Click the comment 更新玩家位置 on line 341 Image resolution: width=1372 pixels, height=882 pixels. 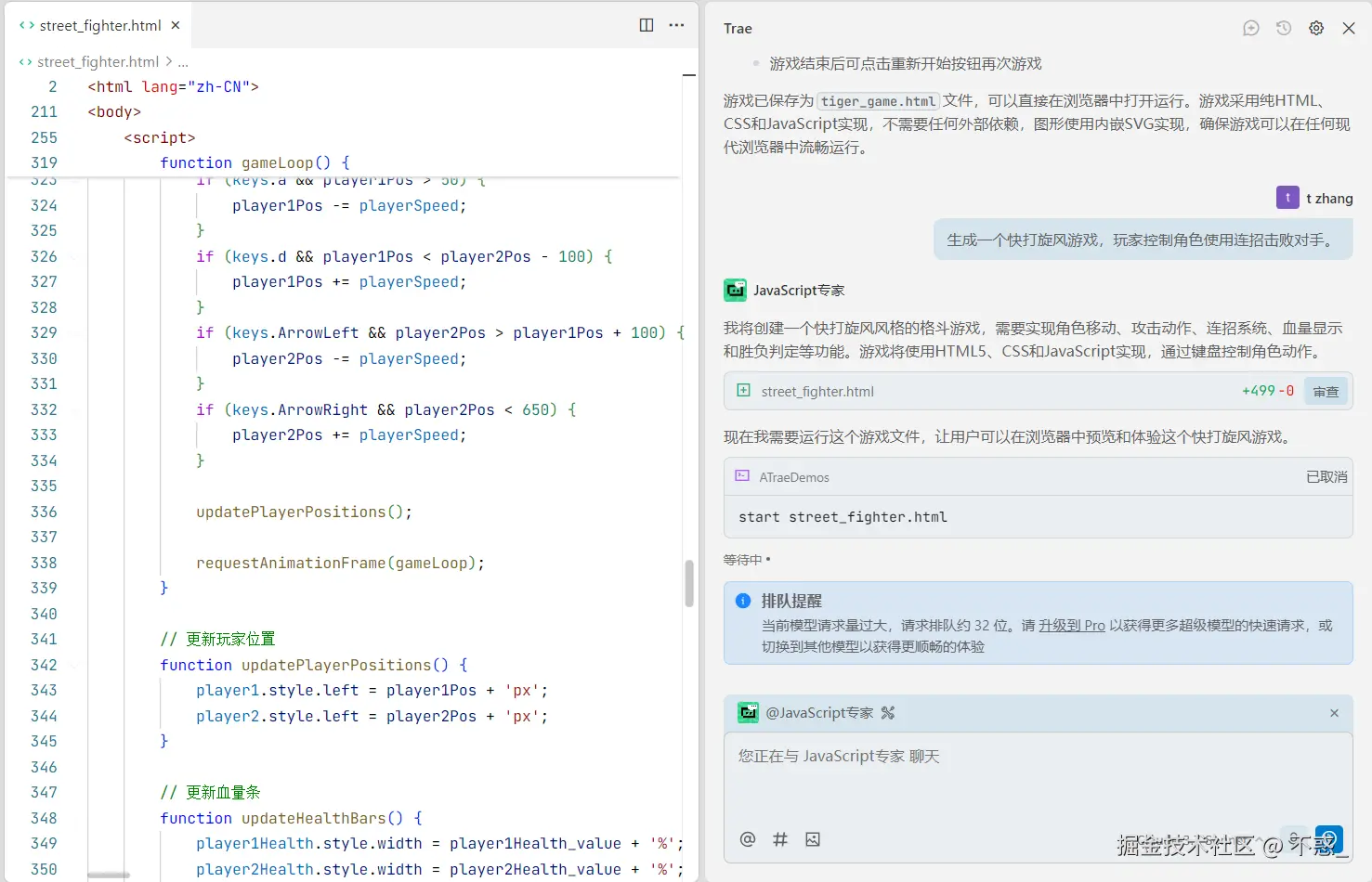tap(217, 639)
